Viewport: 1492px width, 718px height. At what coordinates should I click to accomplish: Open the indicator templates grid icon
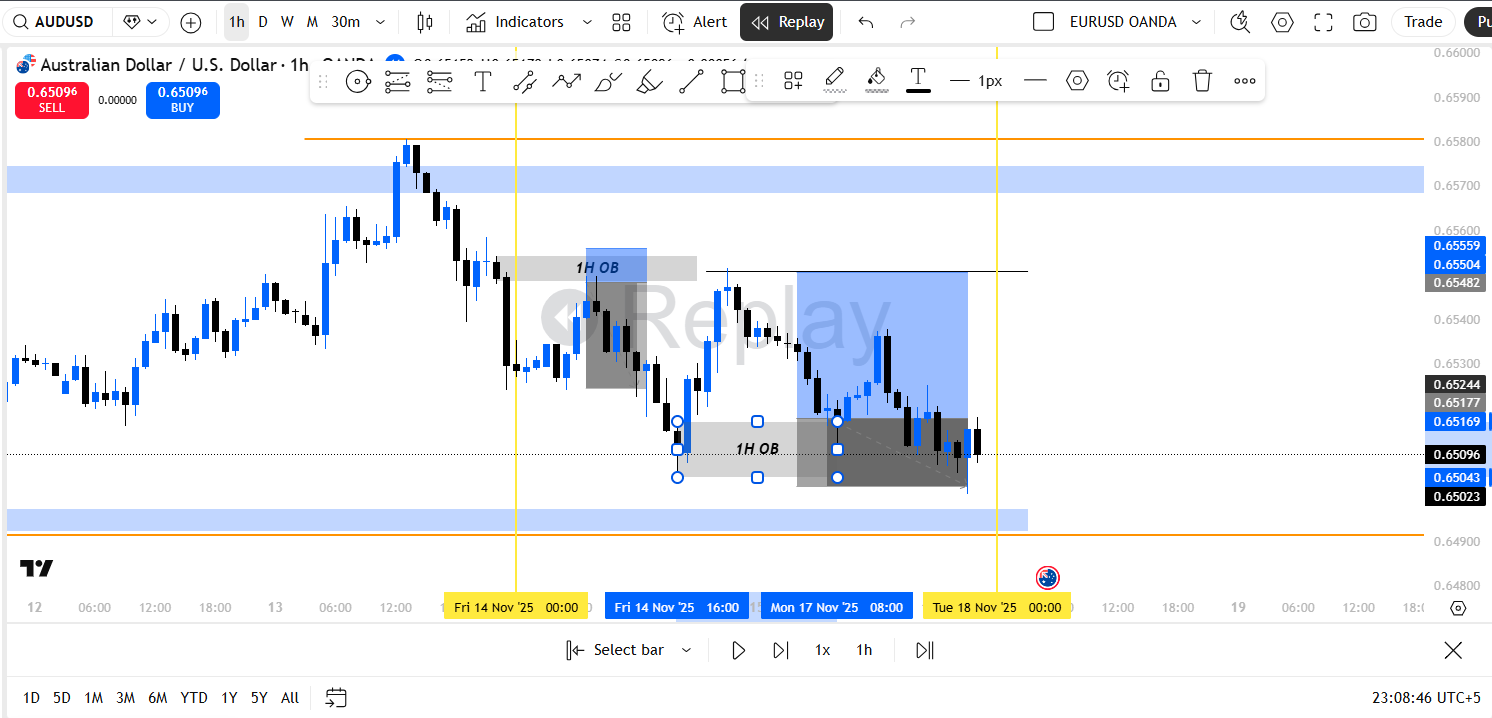(621, 22)
